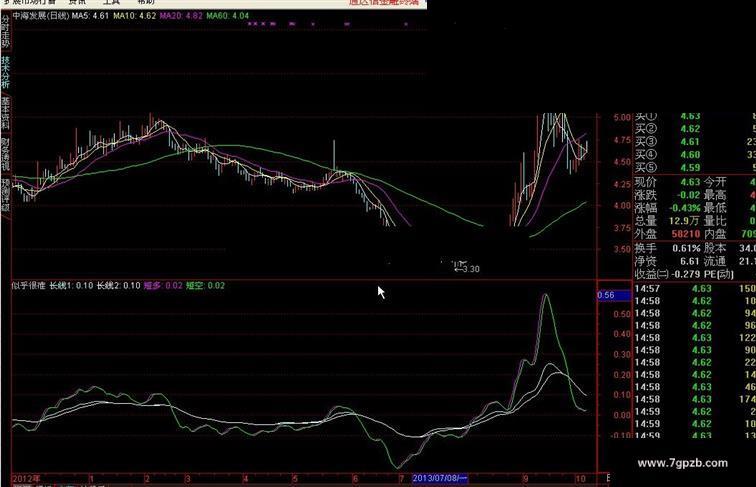Click the 买③ bid price 4.61
This screenshot has height=487, width=756.
coord(690,142)
